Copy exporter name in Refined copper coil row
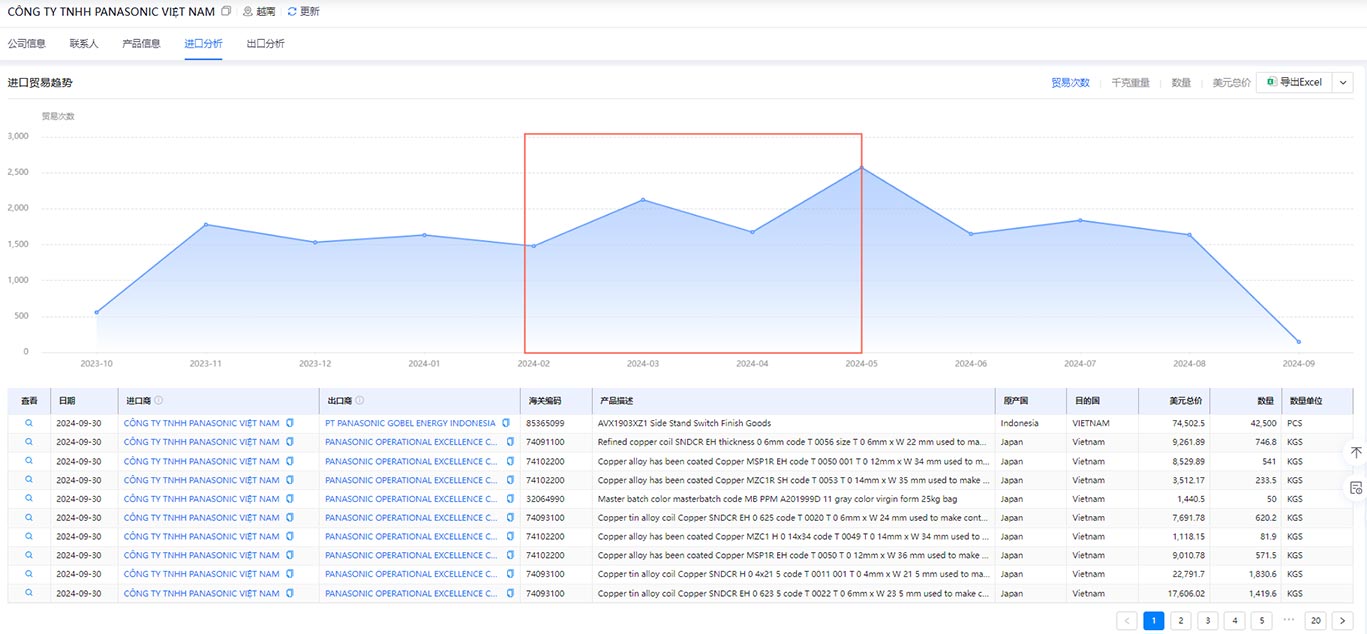Screen dimensions: 1367x634 click(509, 442)
